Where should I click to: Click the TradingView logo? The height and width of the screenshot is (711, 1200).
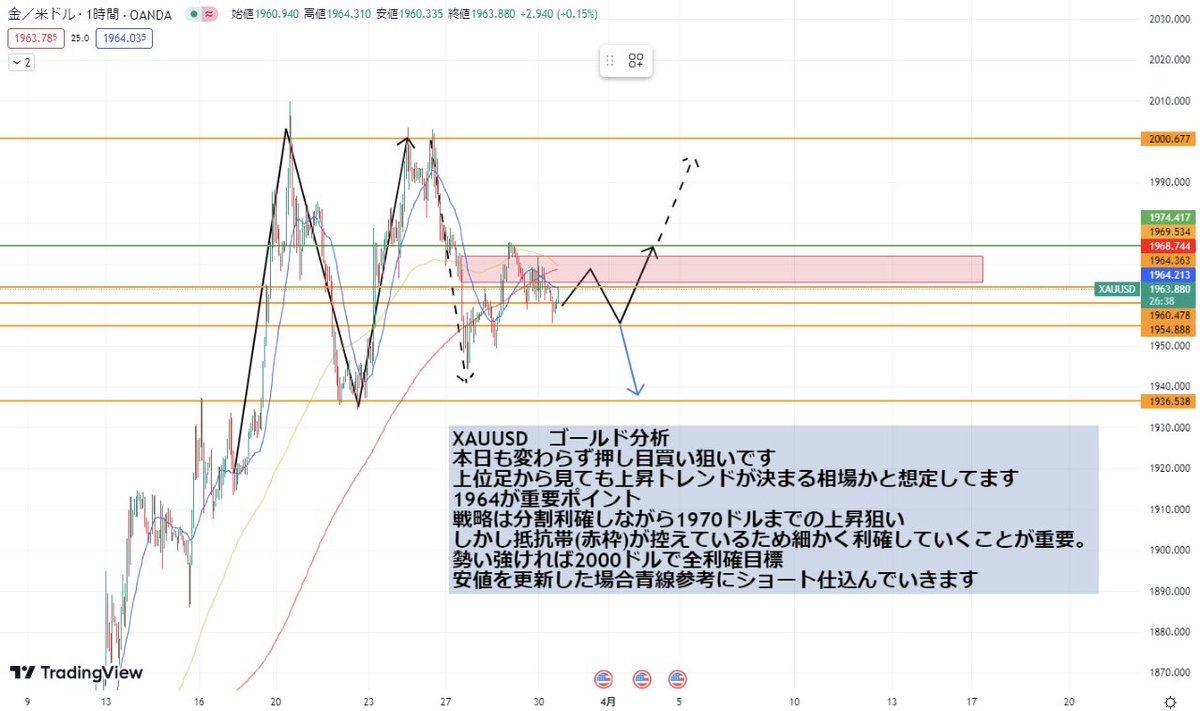[x=76, y=673]
